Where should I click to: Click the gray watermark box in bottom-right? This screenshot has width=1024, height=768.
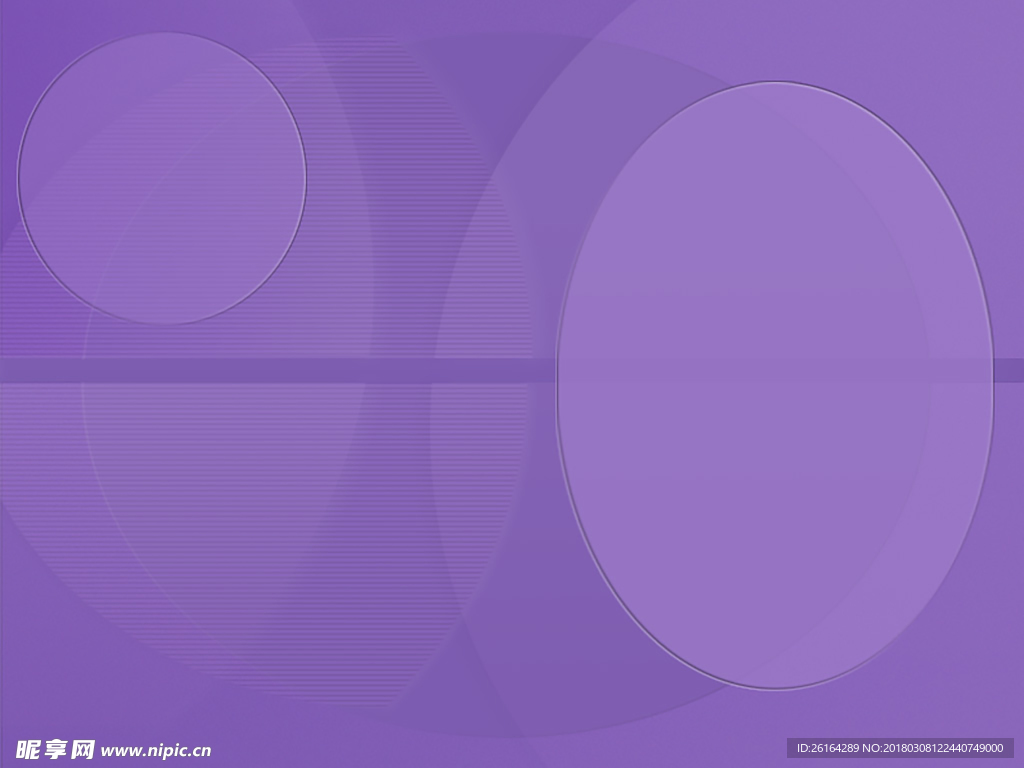[x=900, y=748]
